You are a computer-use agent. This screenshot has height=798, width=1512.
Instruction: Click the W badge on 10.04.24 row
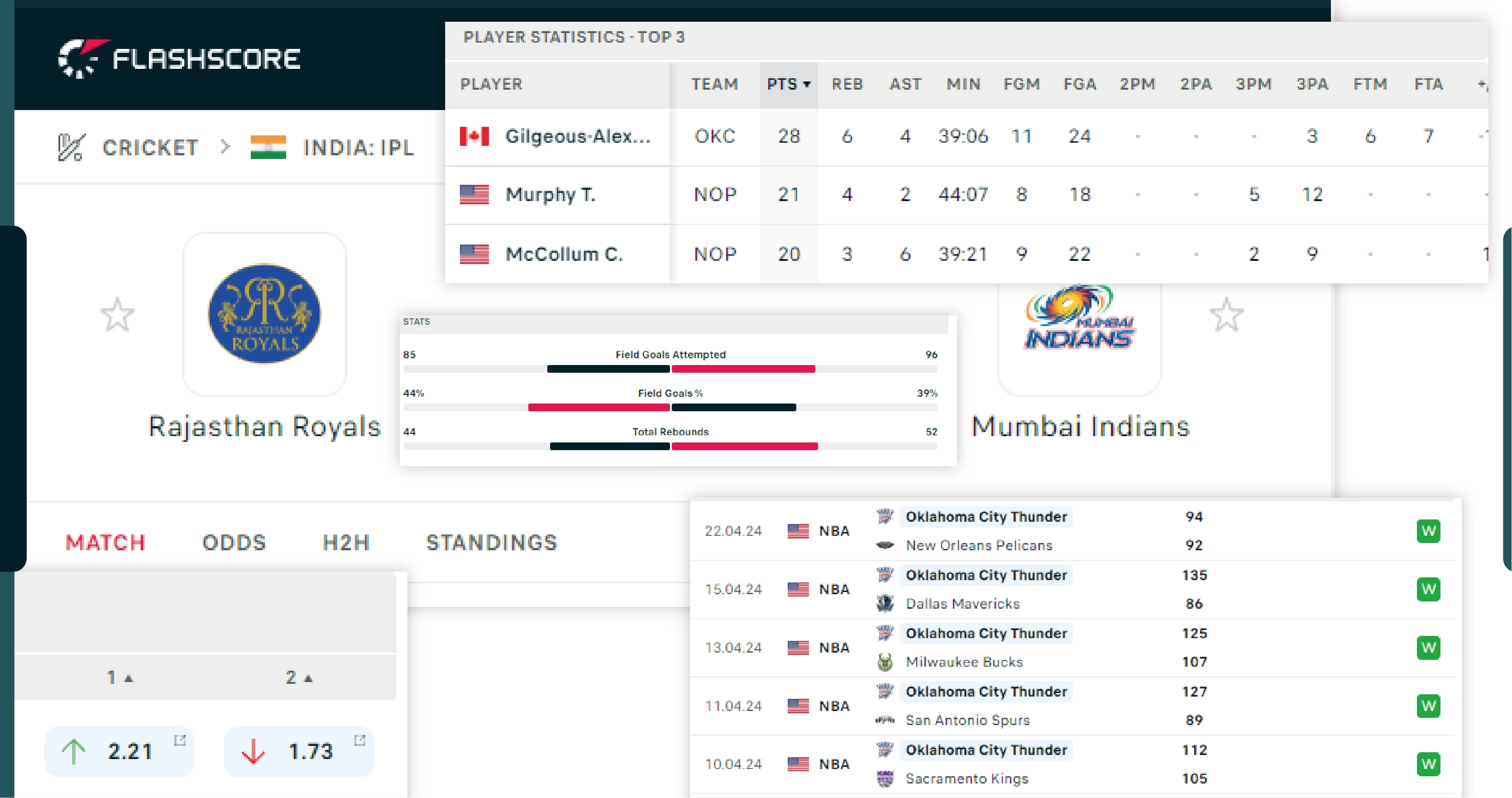(x=1428, y=764)
